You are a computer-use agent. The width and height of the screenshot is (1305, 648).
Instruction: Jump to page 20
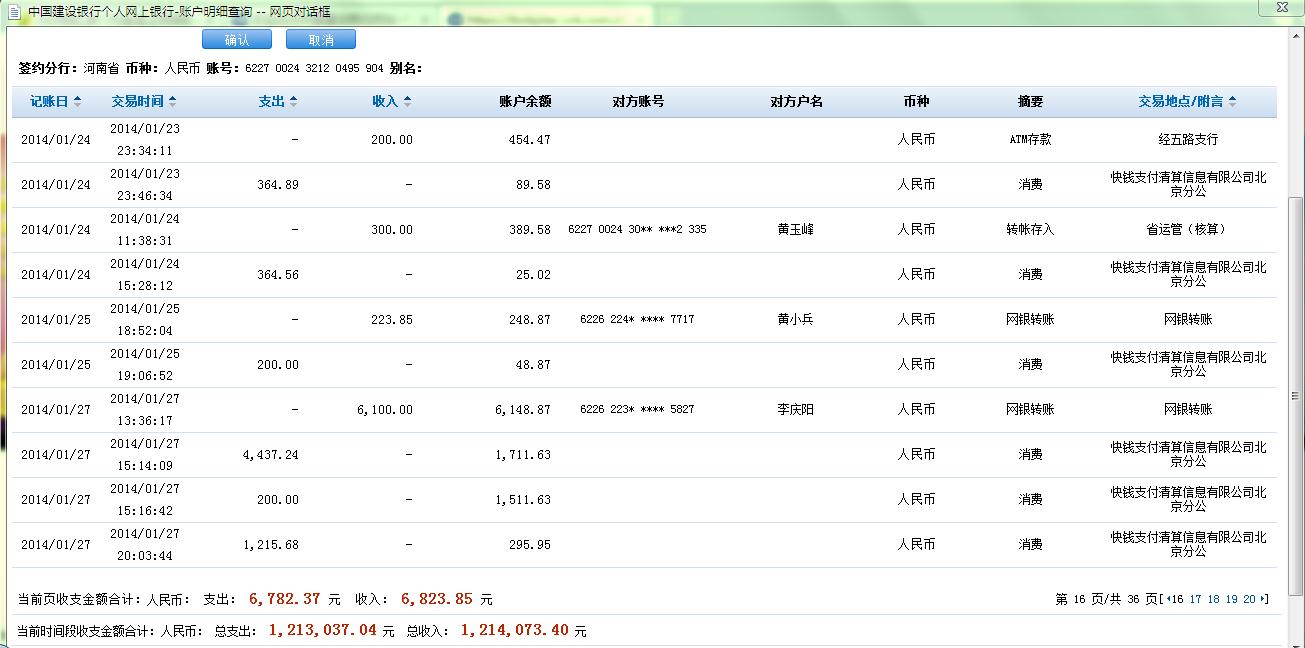[1249, 599]
